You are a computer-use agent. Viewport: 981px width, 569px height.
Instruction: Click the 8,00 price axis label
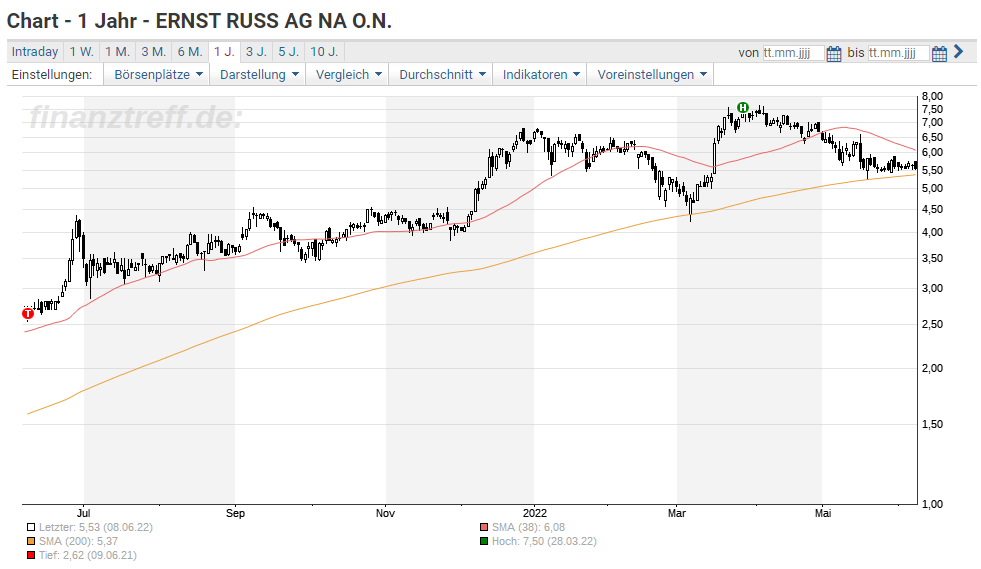tap(932, 96)
